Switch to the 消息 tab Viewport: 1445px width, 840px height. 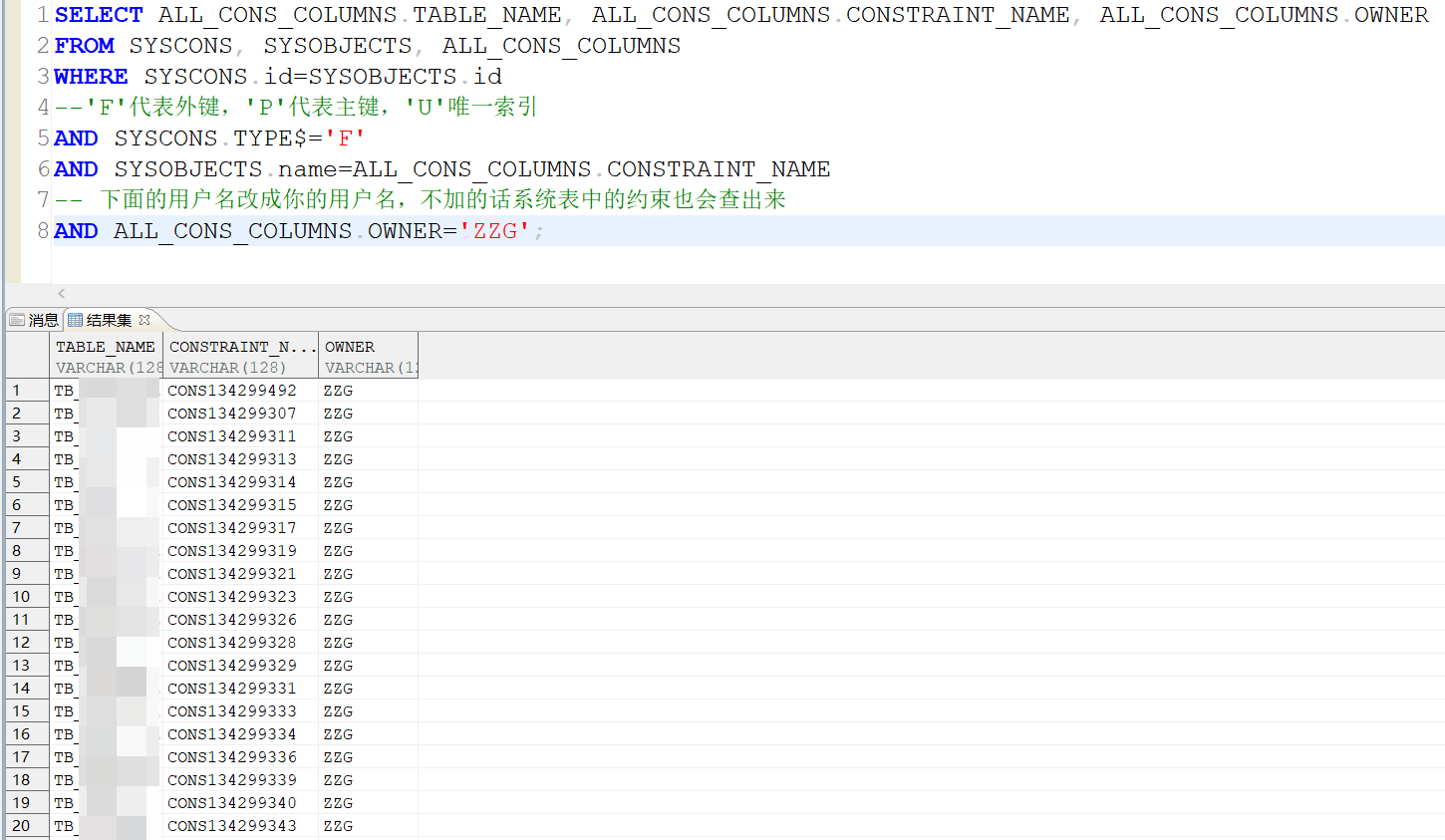click(x=34, y=320)
